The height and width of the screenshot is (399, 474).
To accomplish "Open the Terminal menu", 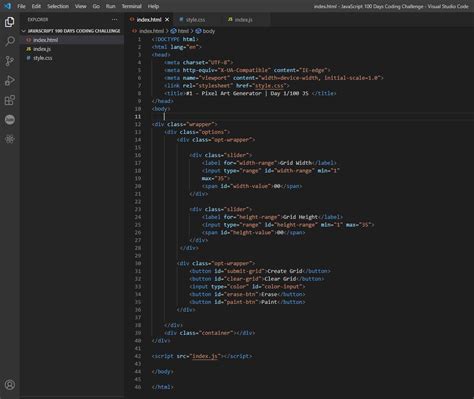I will [x=131, y=6].
